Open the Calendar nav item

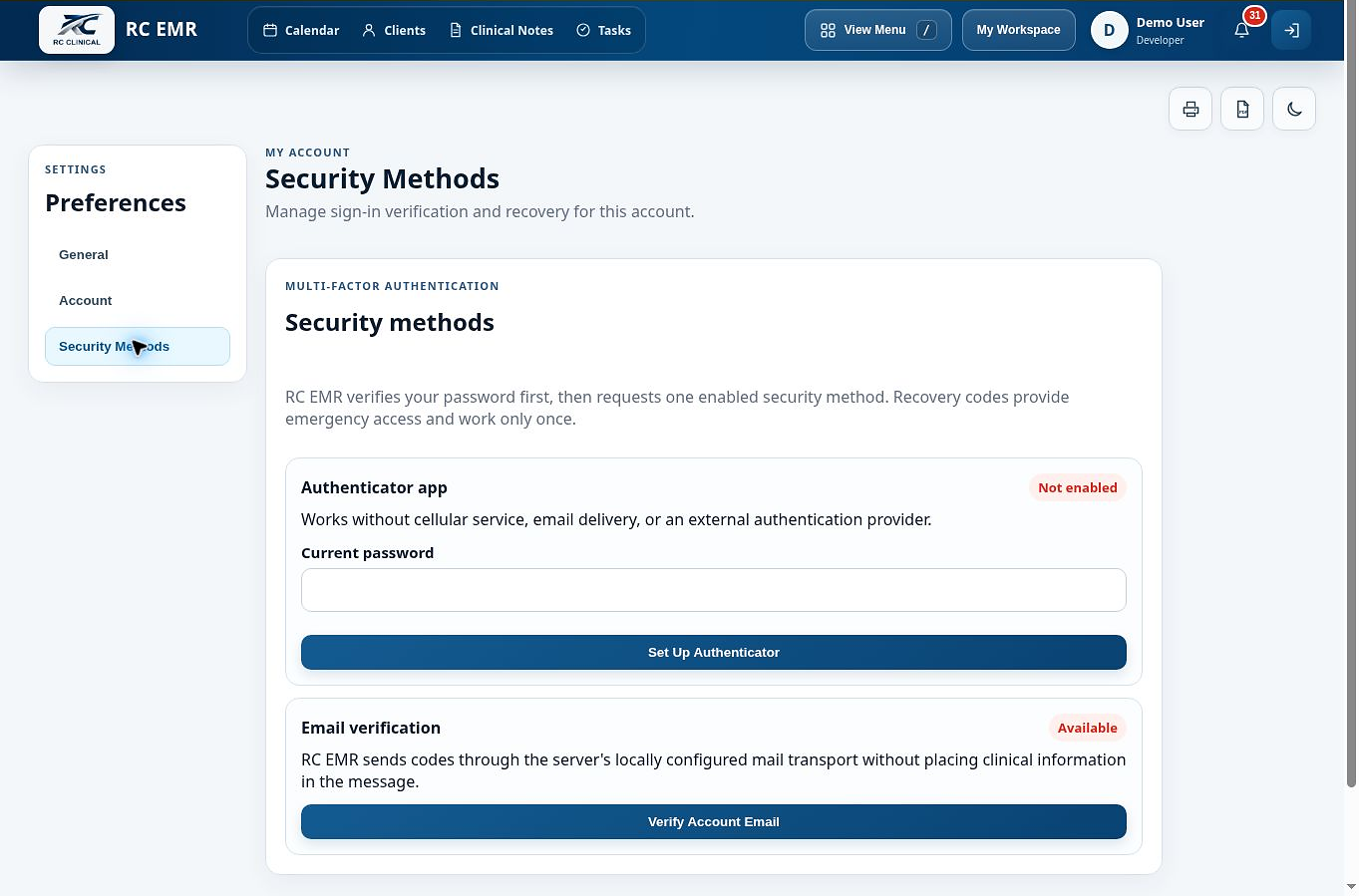point(301,30)
